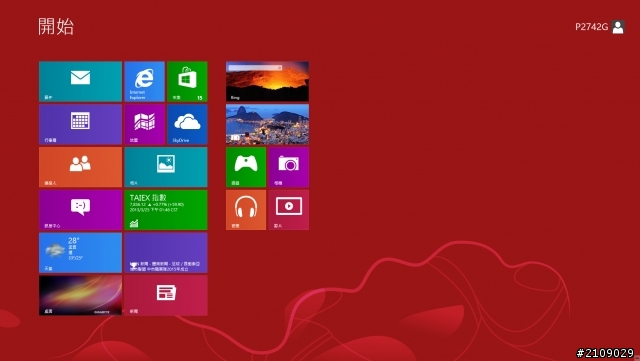This screenshot has width=640, height=361.
Task: Open the Video tile
Action: tap(289, 210)
